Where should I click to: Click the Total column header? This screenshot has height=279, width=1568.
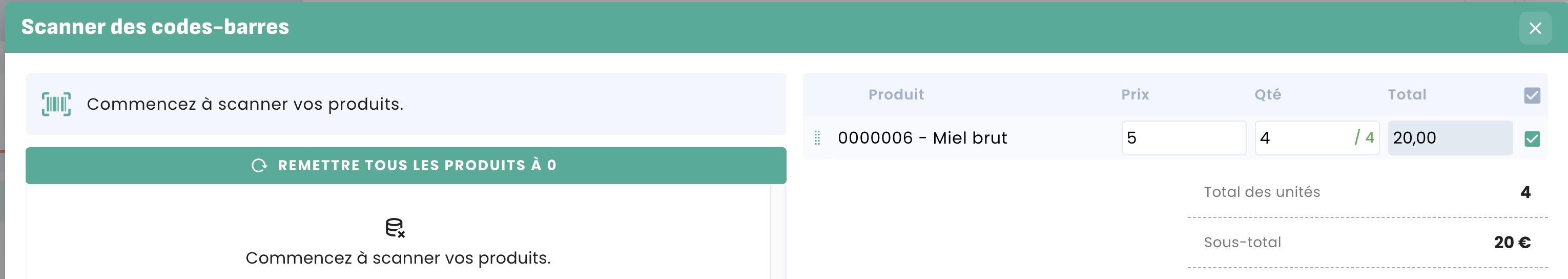[1406, 94]
